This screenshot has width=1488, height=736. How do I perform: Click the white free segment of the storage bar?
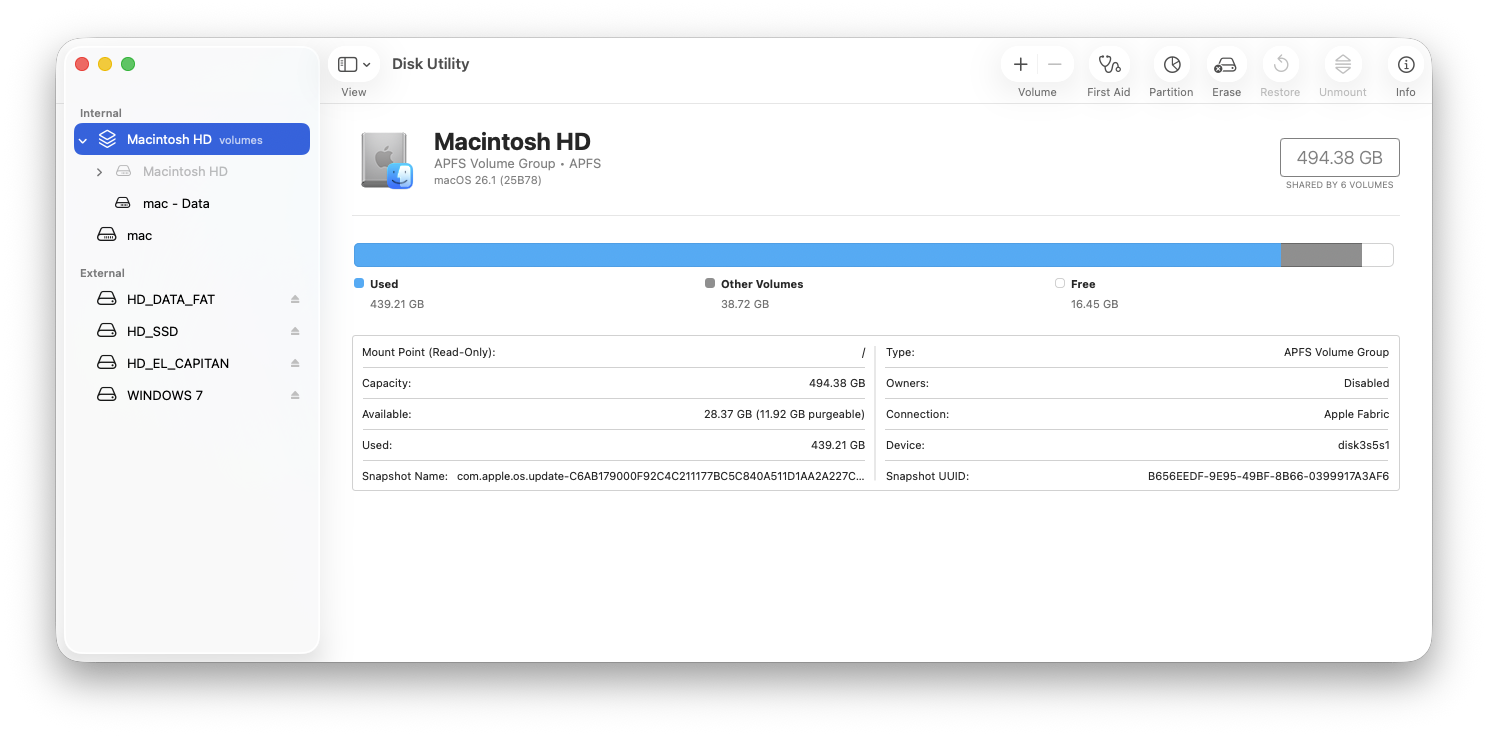(x=1377, y=255)
